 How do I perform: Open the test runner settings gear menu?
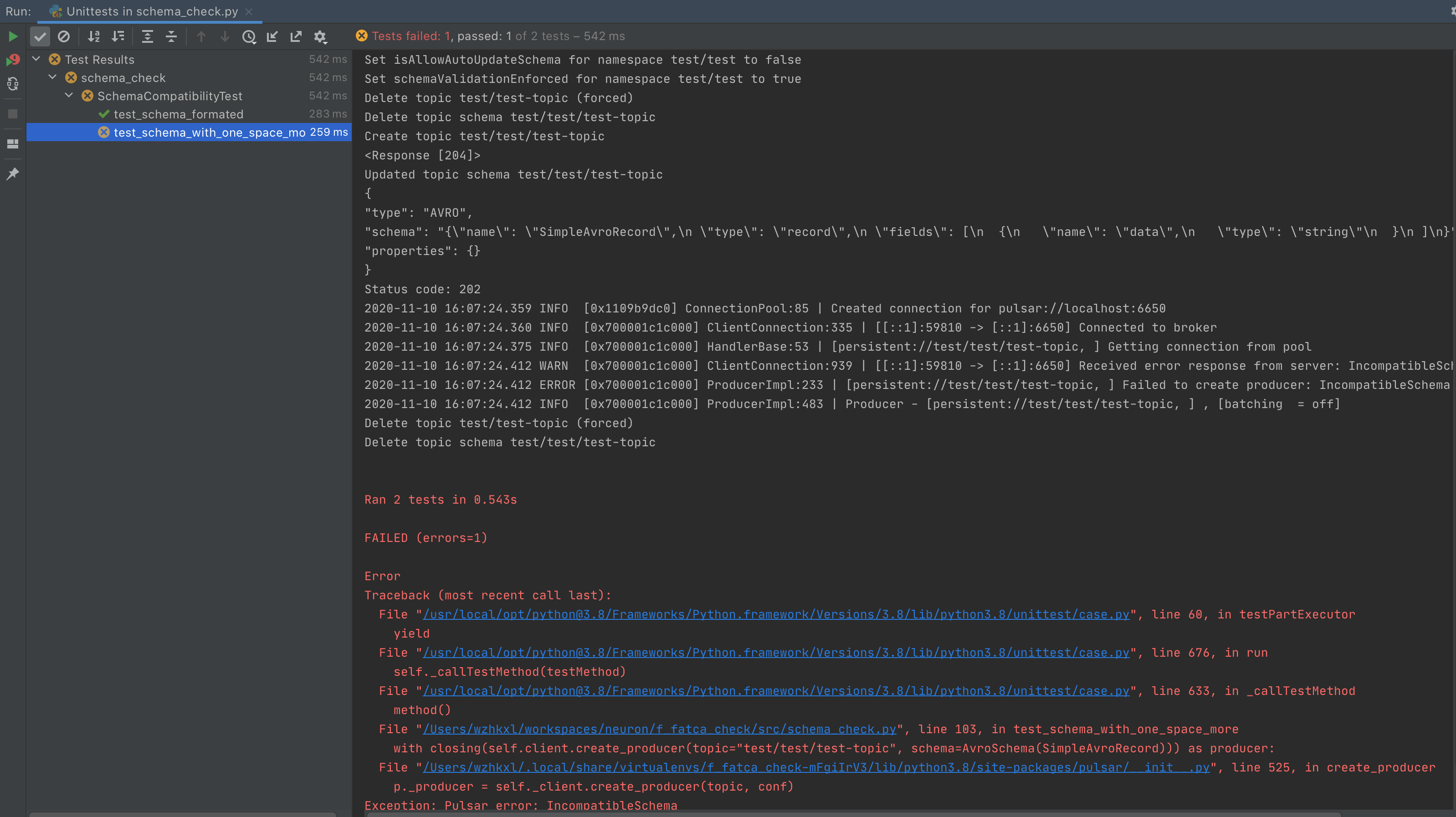tap(320, 36)
